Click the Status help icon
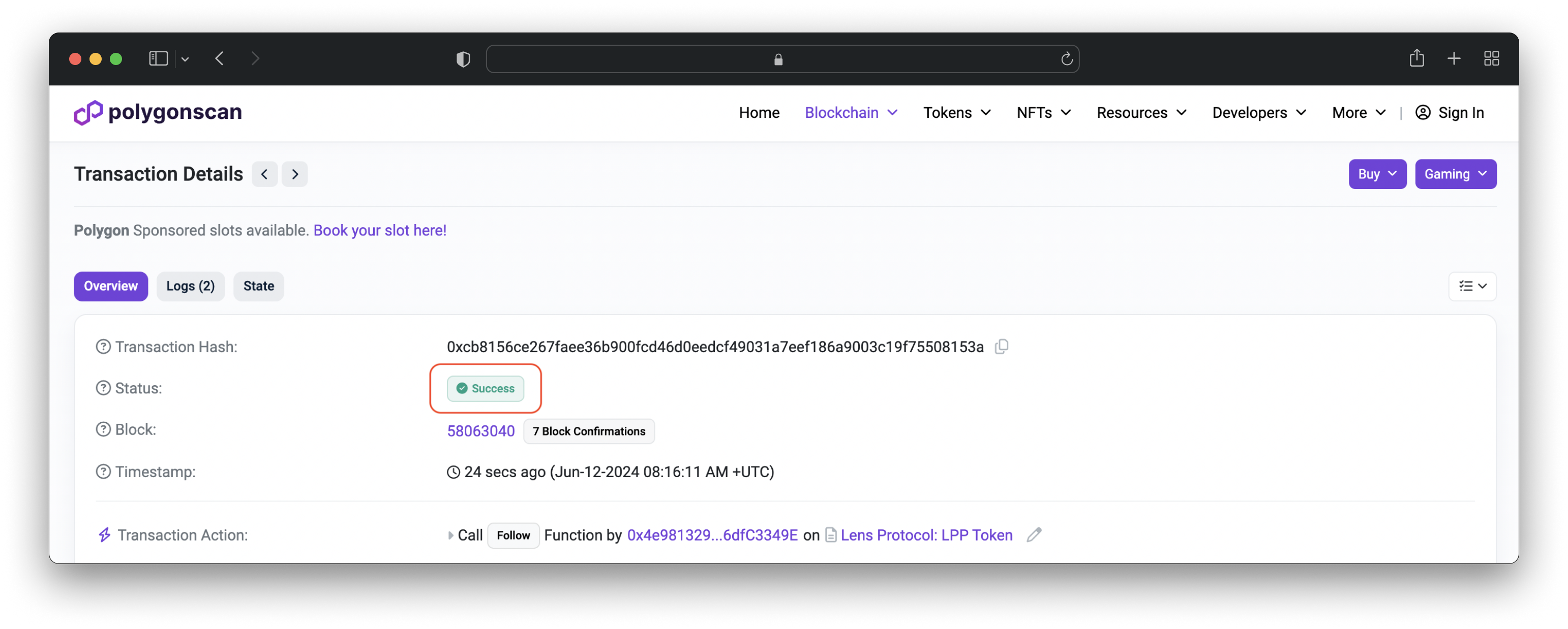Viewport: 1568px width, 629px height. click(x=104, y=388)
